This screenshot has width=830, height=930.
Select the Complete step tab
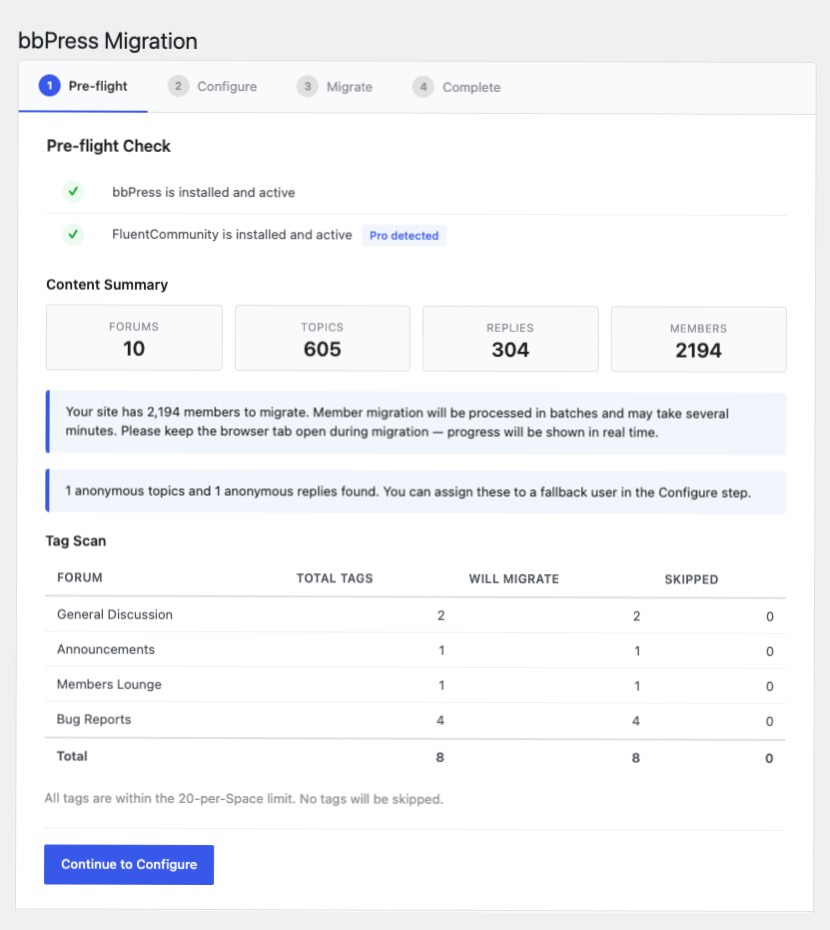[x=457, y=88]
